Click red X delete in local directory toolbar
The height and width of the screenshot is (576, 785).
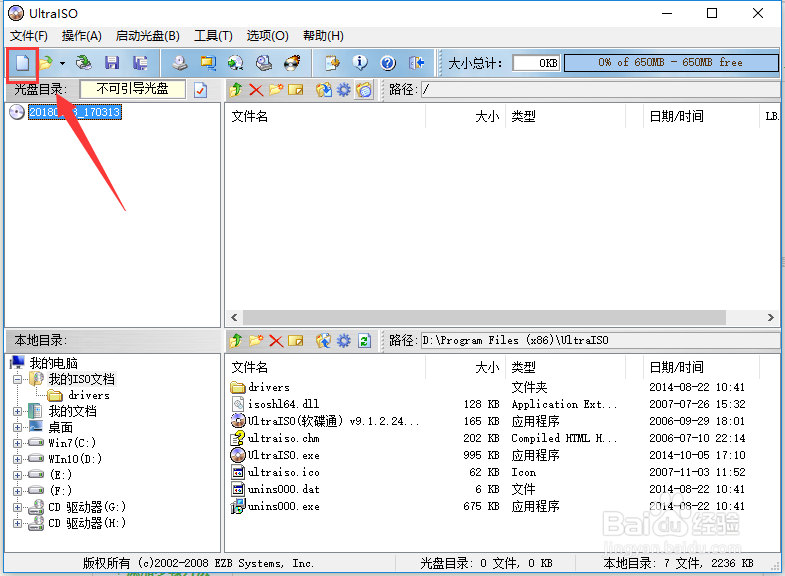276,341
